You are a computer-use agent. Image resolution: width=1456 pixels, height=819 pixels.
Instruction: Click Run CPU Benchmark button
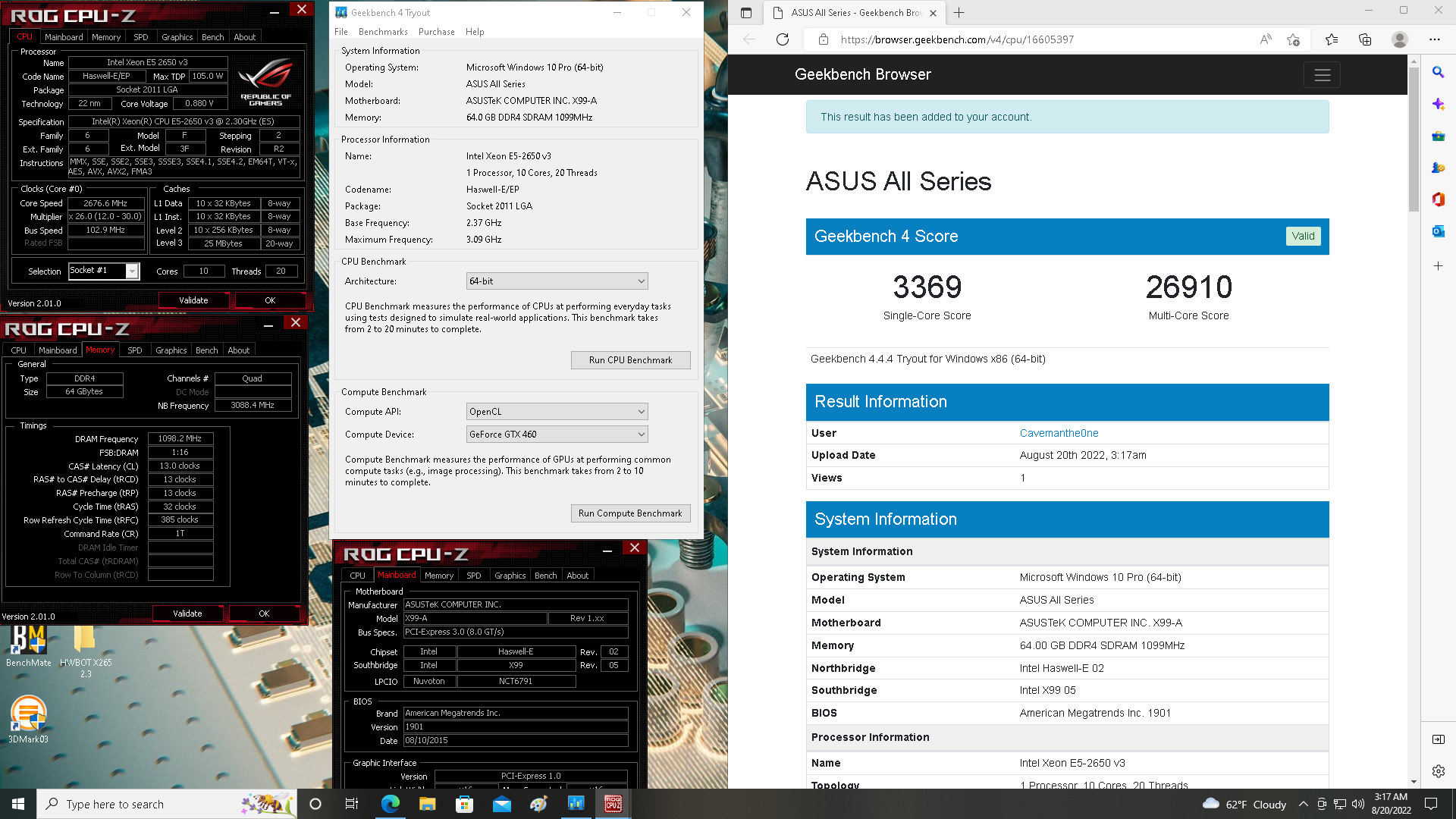(630, 360)
